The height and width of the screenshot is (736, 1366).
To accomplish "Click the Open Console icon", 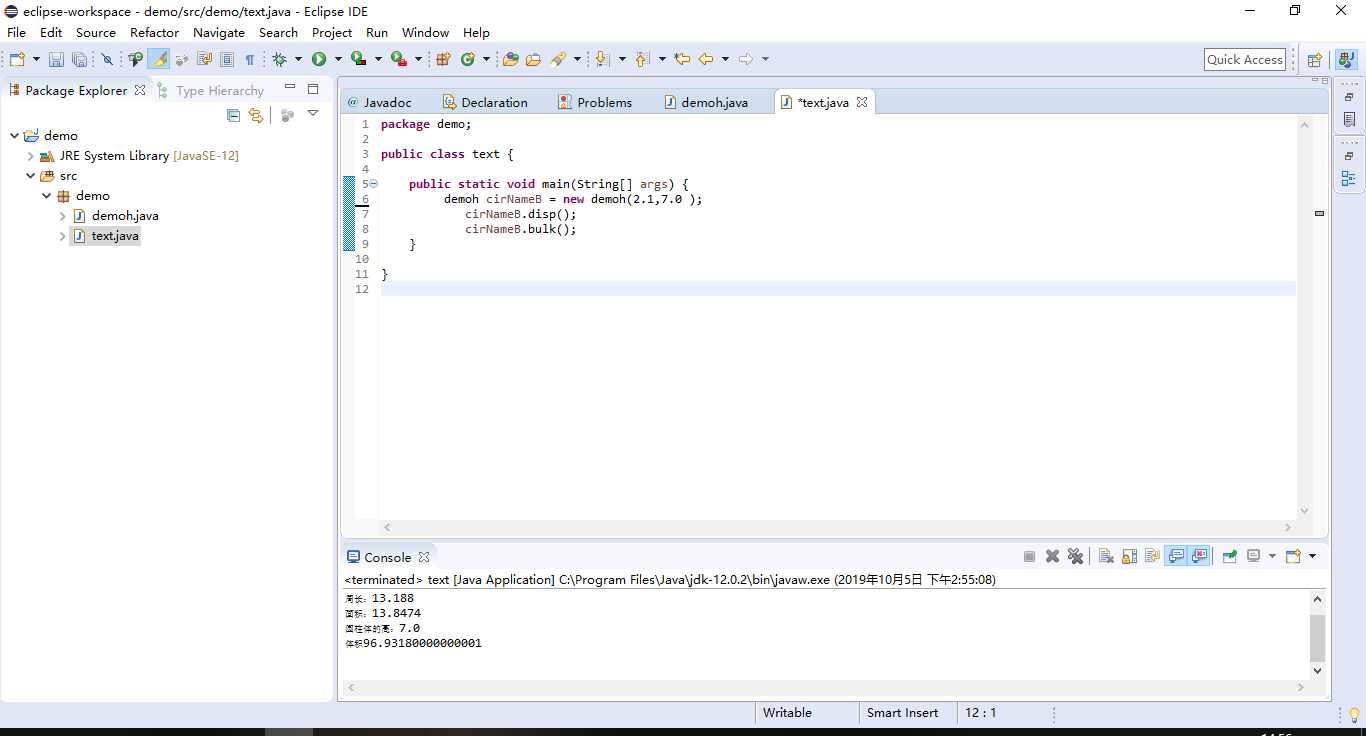I will click(1293, 556).
